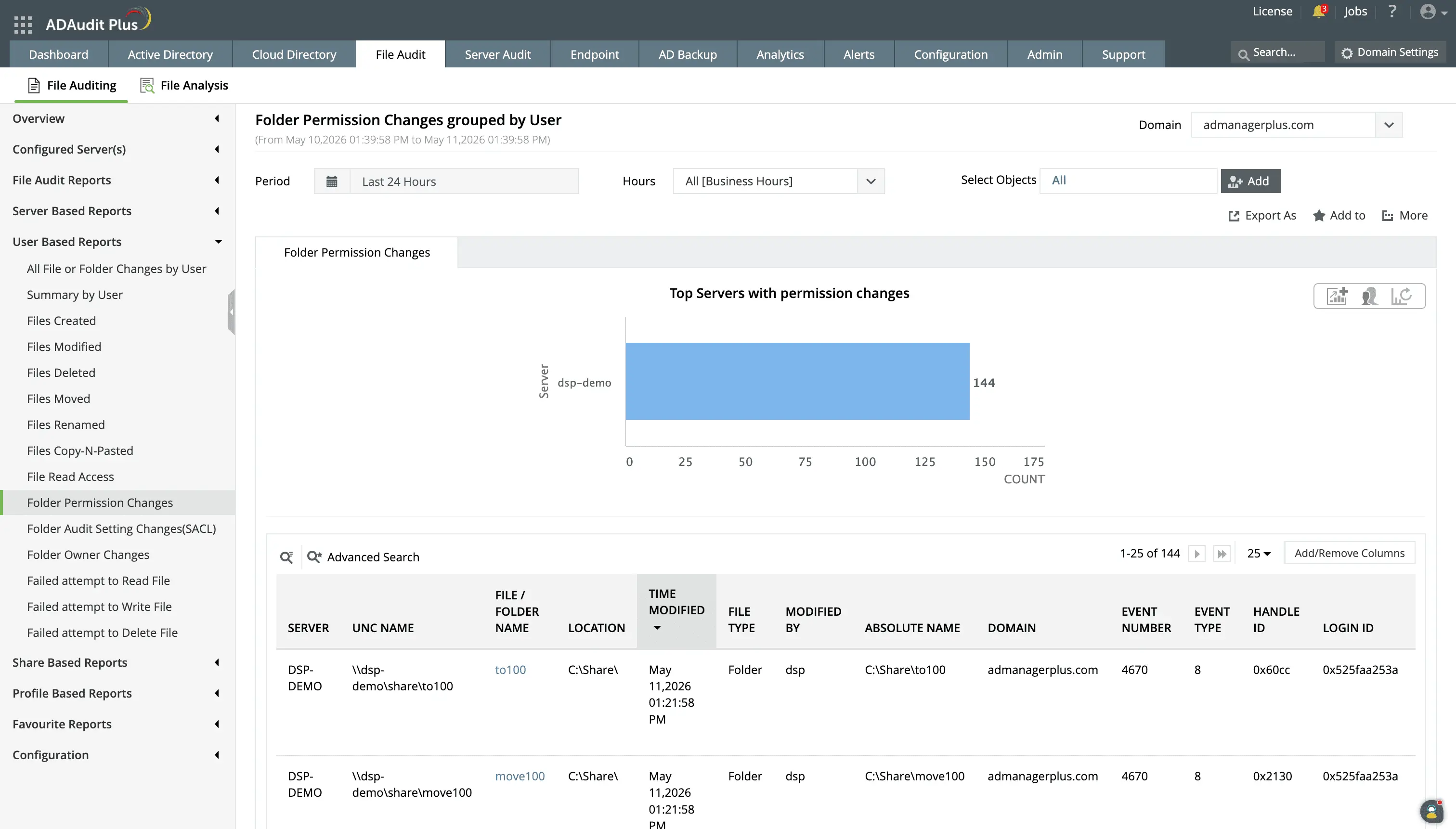Open the notifications bell icon
Screen dimensions: 1456x829
(x=1319, y=12)
